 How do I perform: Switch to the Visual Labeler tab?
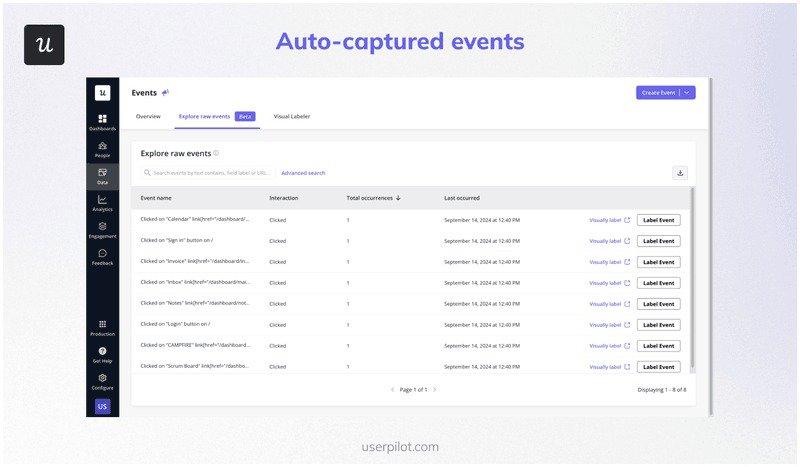click(x=292, y=116)
